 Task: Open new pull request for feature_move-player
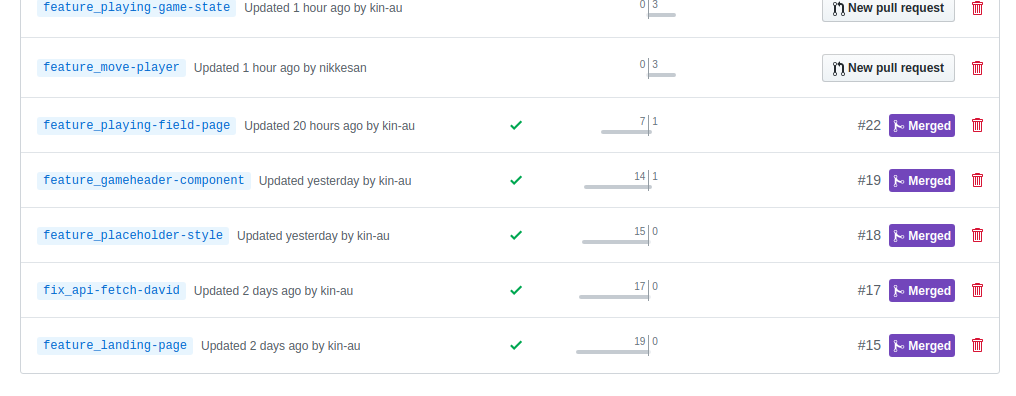click(x=888, y=68)
